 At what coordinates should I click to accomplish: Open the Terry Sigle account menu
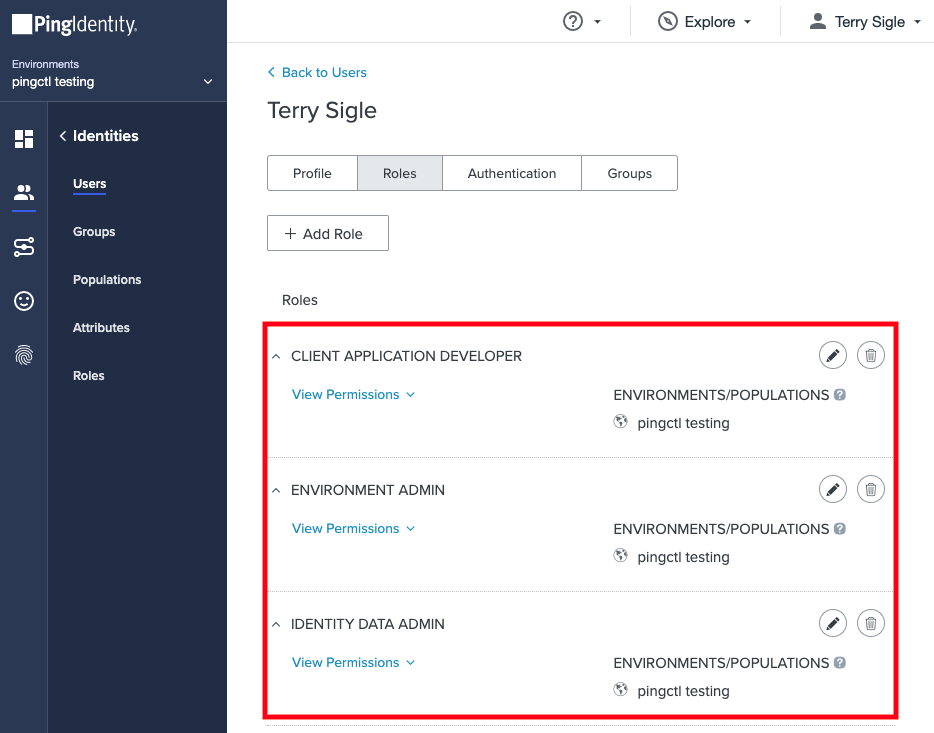[864, 21]
